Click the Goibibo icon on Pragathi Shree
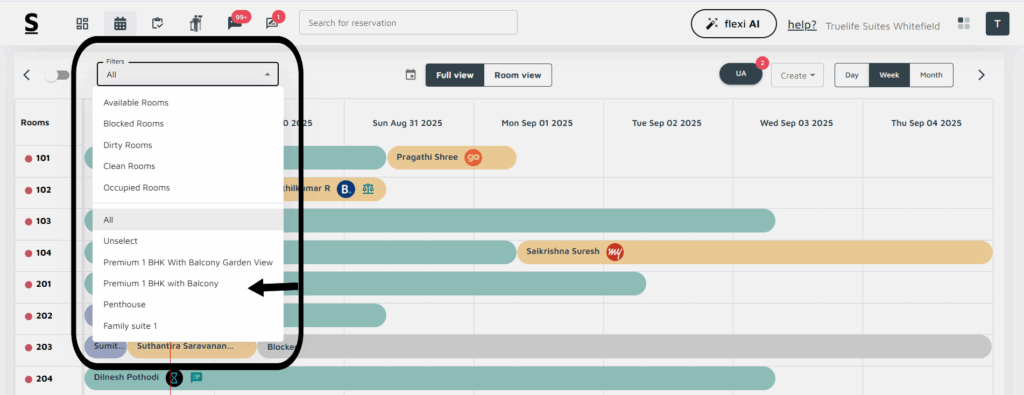 pyautogui.click(x=473, y=157)
